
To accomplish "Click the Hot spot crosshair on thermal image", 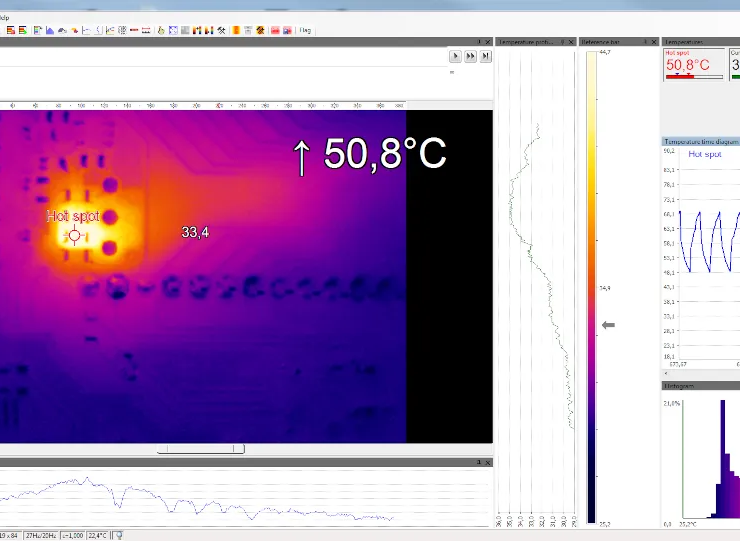I will pos(74,235).
